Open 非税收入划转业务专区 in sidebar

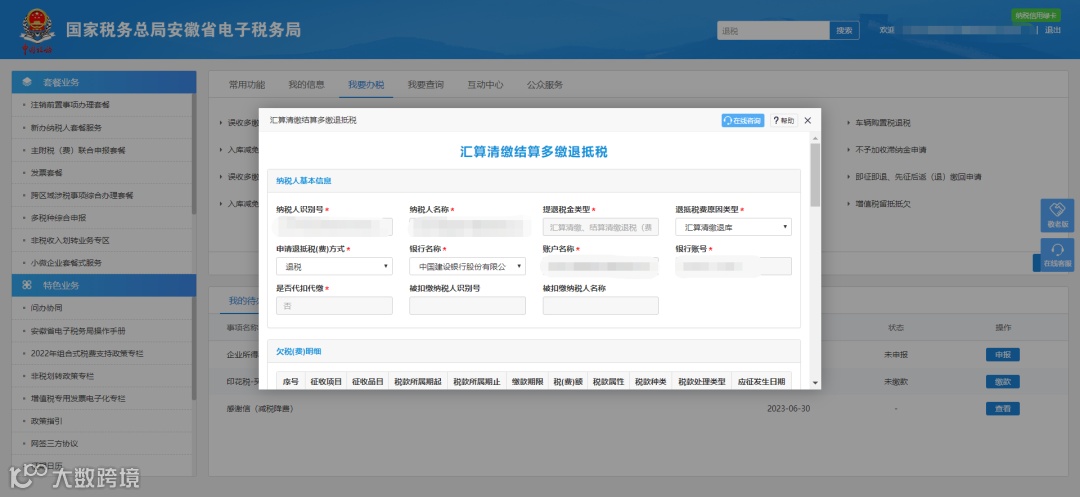click(70, 240)
